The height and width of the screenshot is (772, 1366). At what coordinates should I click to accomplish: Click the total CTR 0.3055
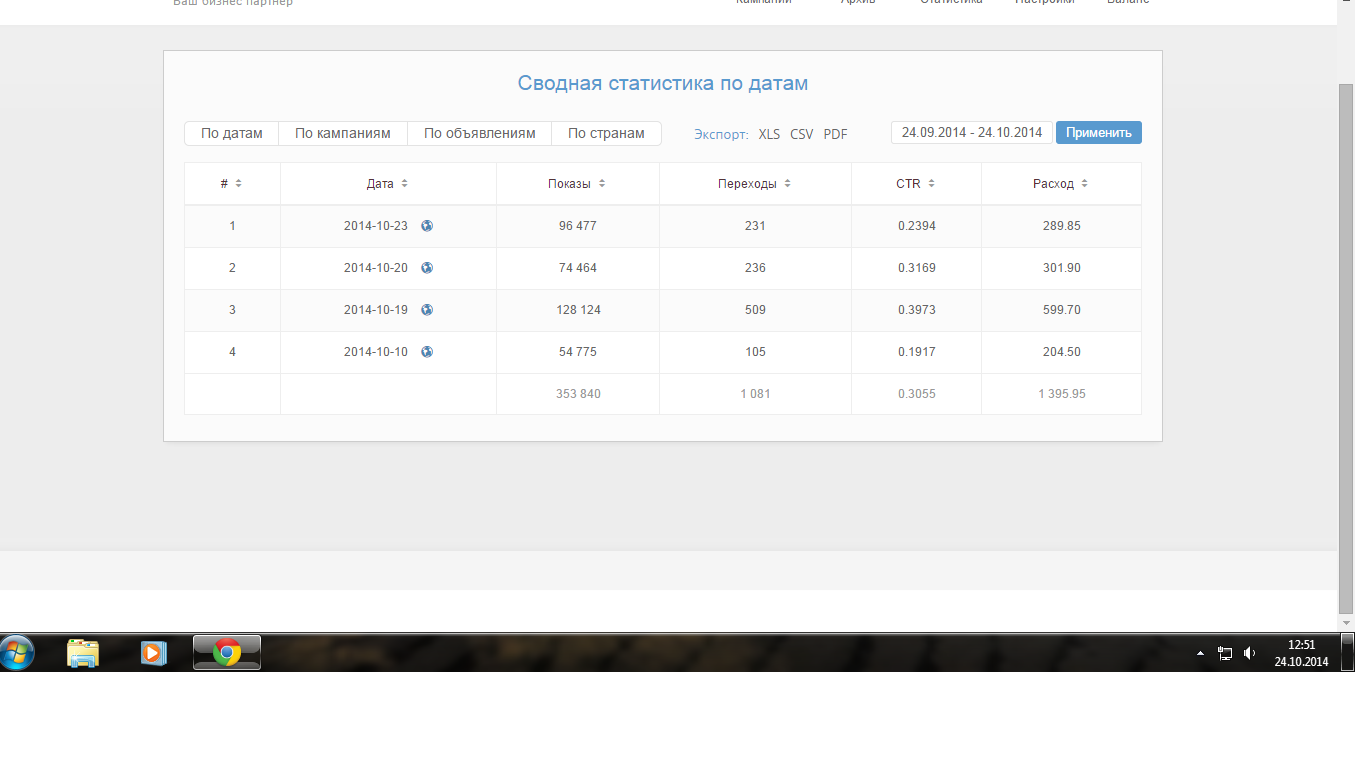[917, 394]
